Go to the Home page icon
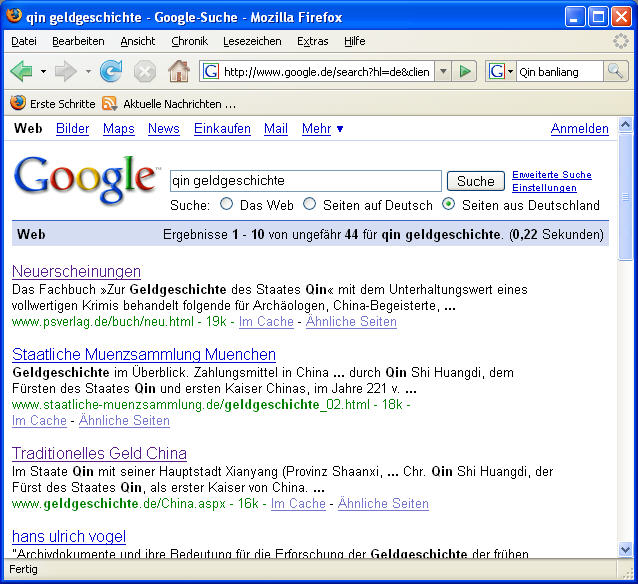Image resolution: width=638 pixels, height=584 pixels. 179,71
